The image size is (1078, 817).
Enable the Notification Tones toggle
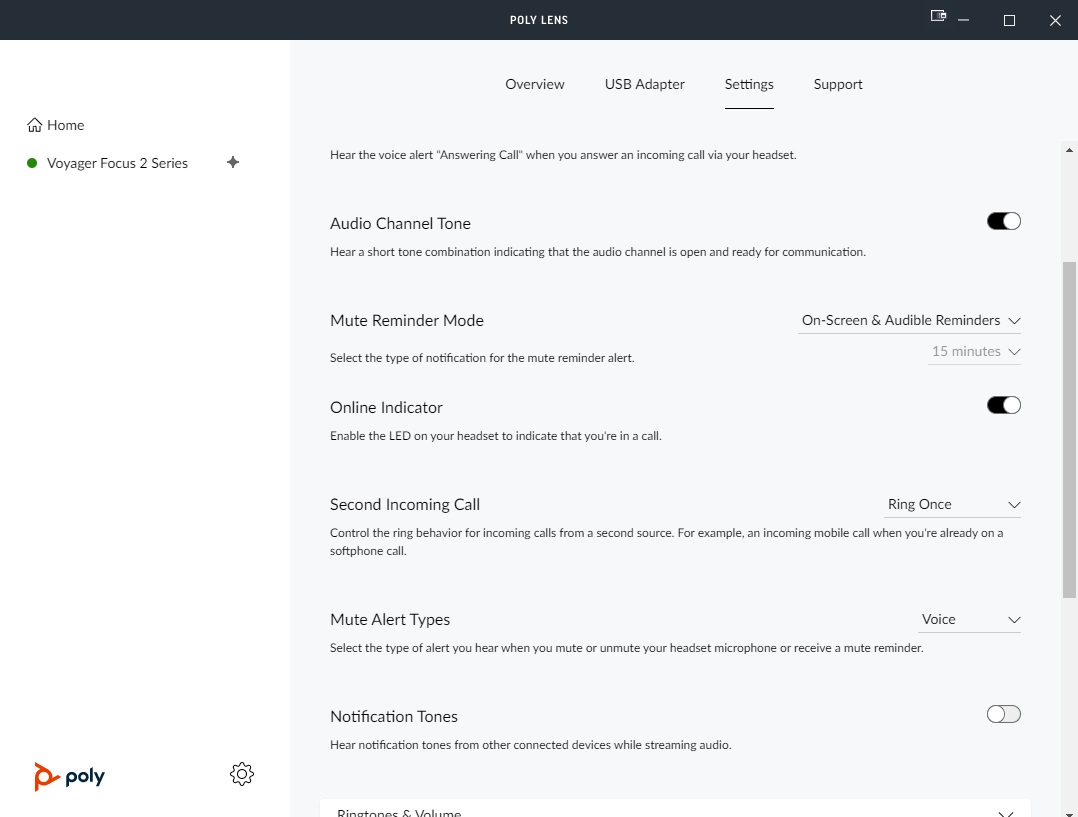tap(1003, 714)
